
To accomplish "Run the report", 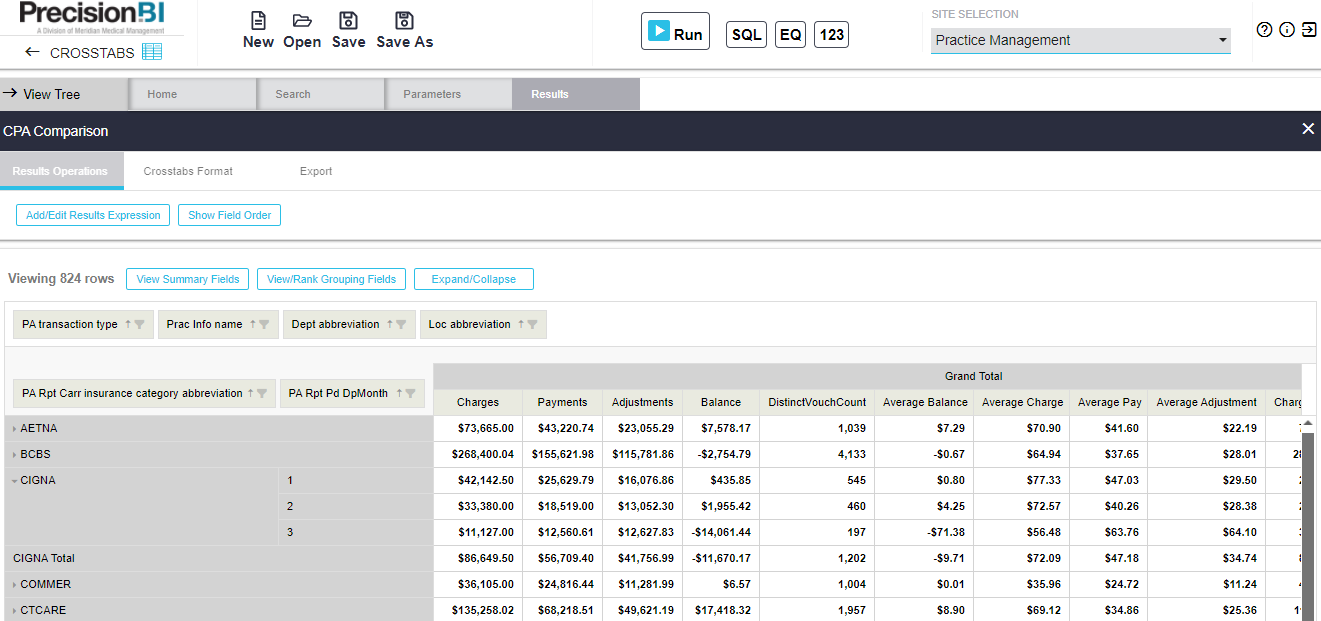I will pos(675,31).
